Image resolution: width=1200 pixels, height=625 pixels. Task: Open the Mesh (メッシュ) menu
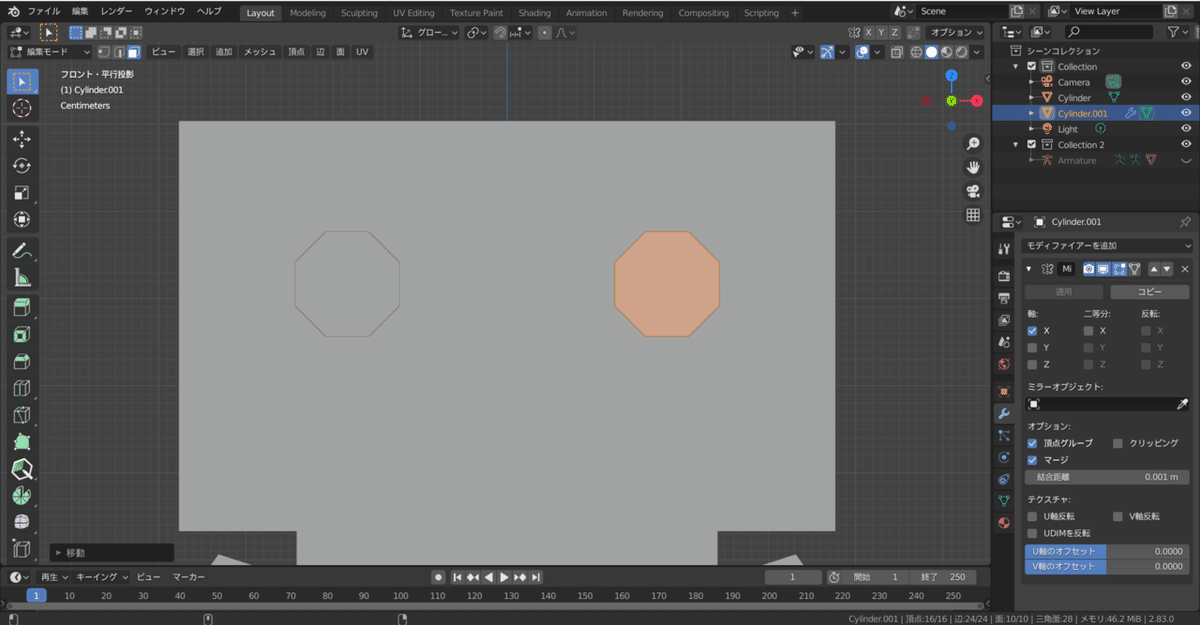pos(260,52)
